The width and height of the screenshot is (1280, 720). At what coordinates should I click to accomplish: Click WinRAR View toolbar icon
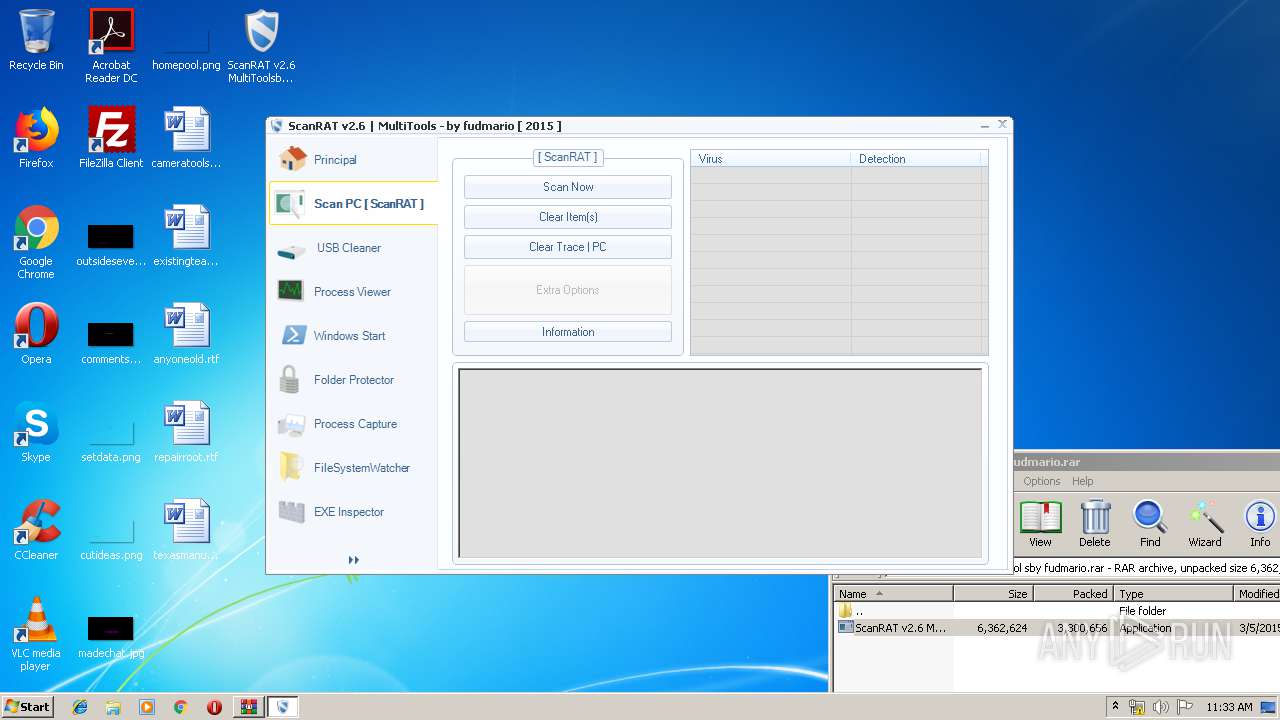pyautogui.click(x=1040, y=524)
